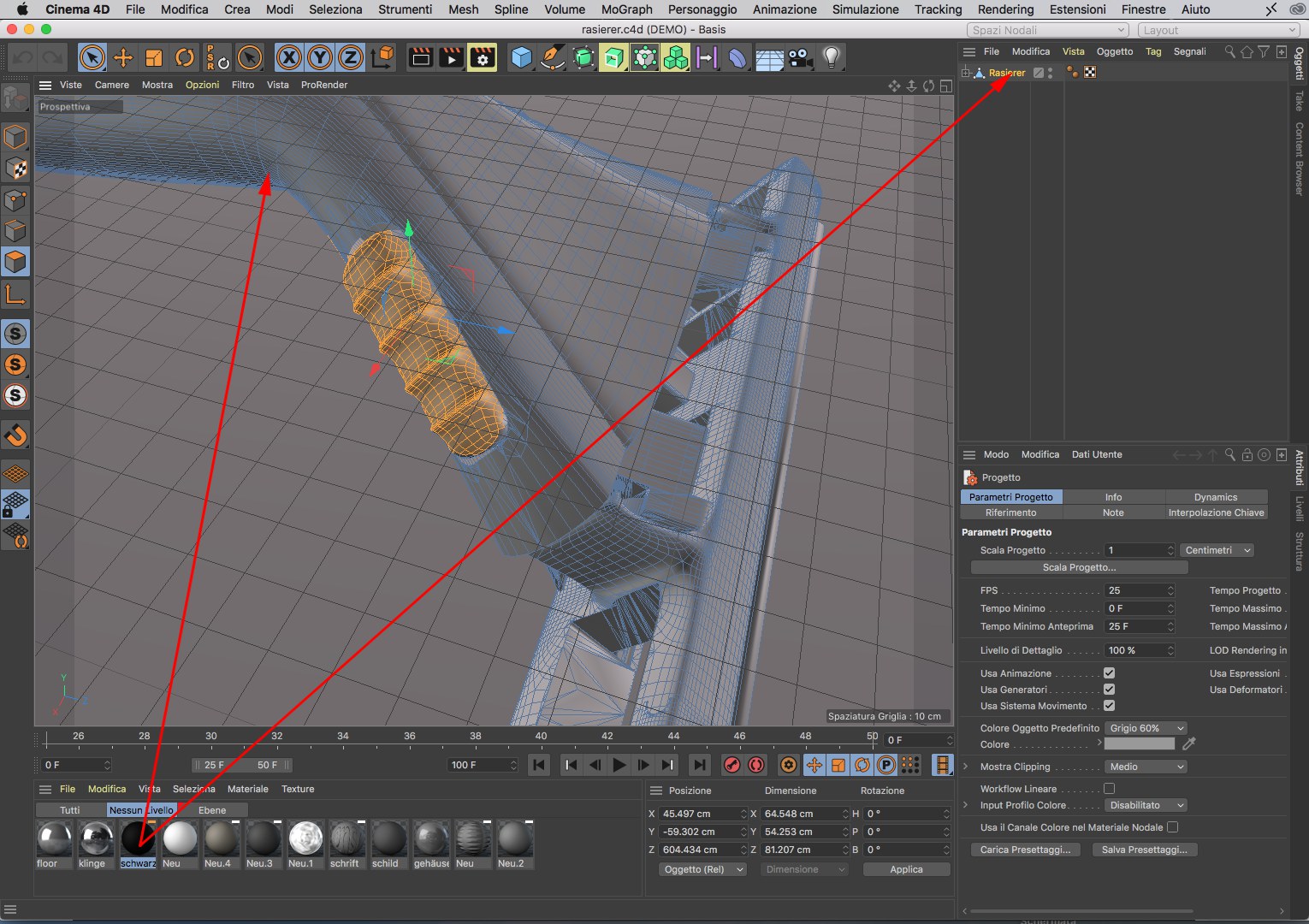Open Layout dropdown at top right

[x=1218, y=30]
